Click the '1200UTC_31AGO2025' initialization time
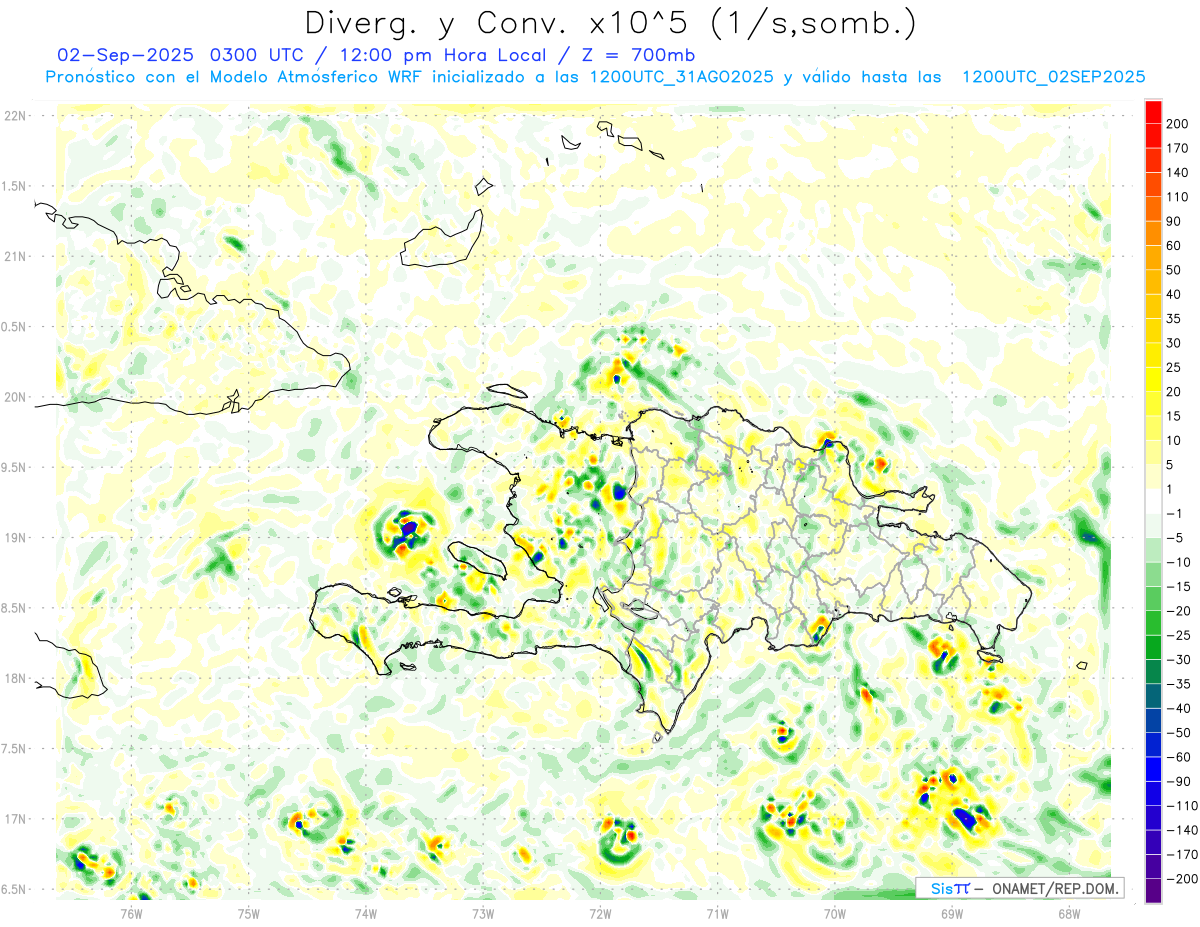1200x927 pixels. point(682,77)
